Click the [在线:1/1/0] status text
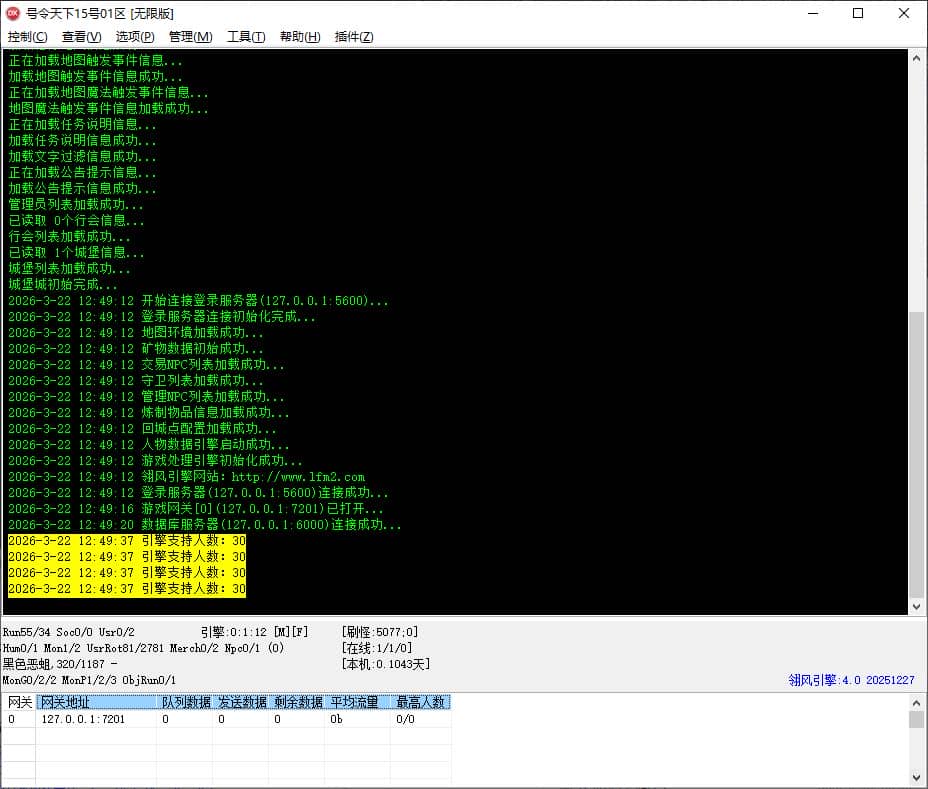The height and width of the screenshot is (789, 928). (377, 648)
